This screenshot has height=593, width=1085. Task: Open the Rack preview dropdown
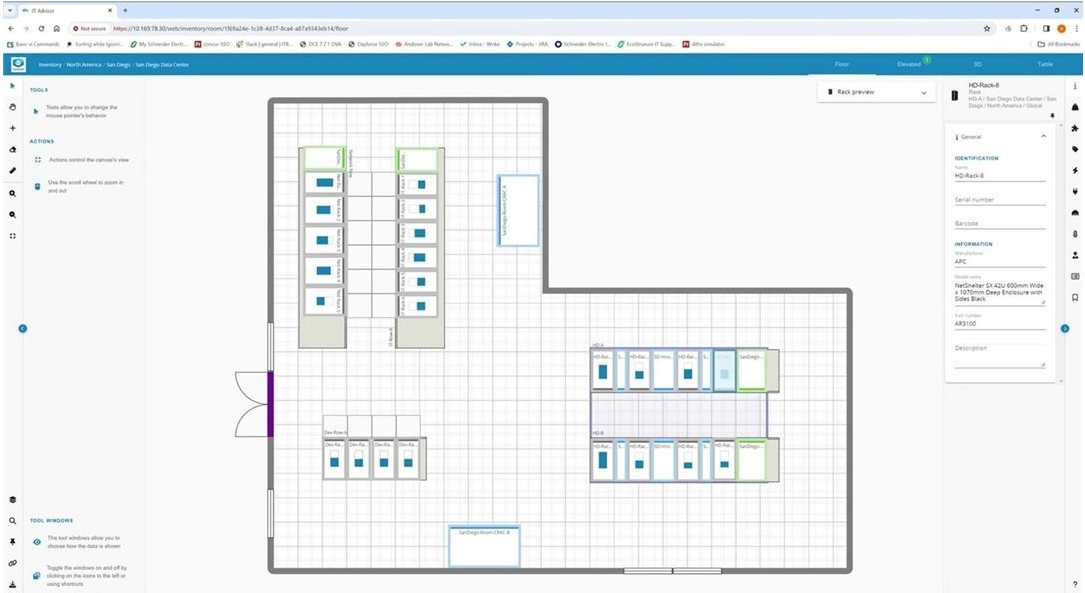coord(876,92)
